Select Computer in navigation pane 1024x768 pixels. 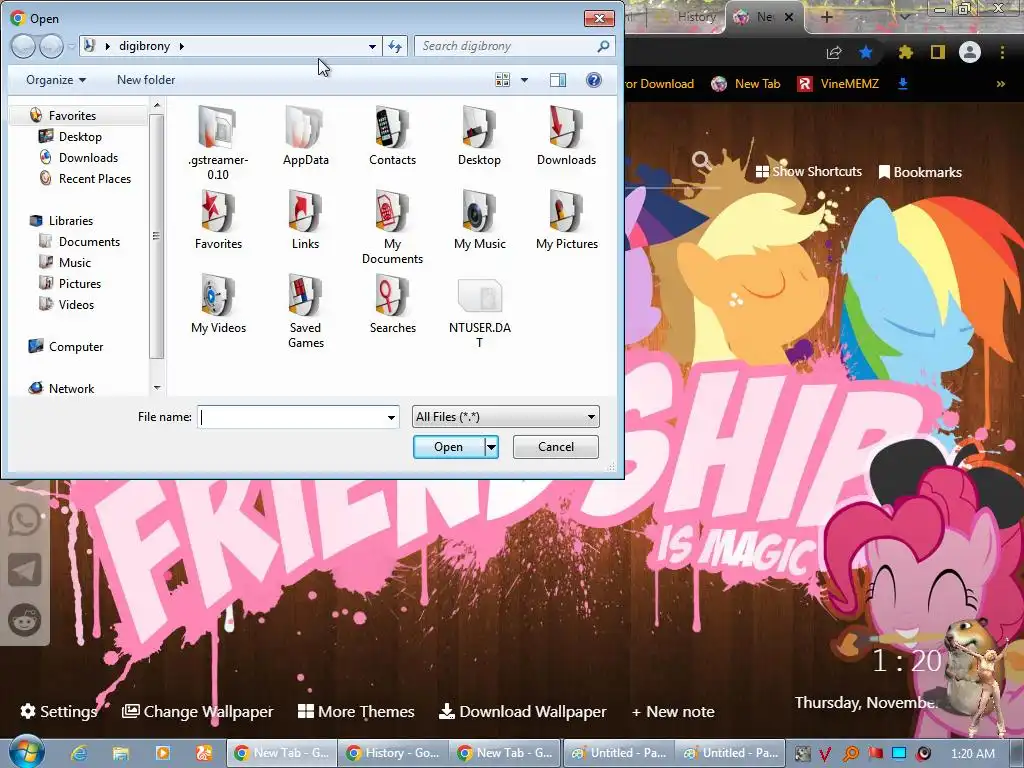coord(76,347)
